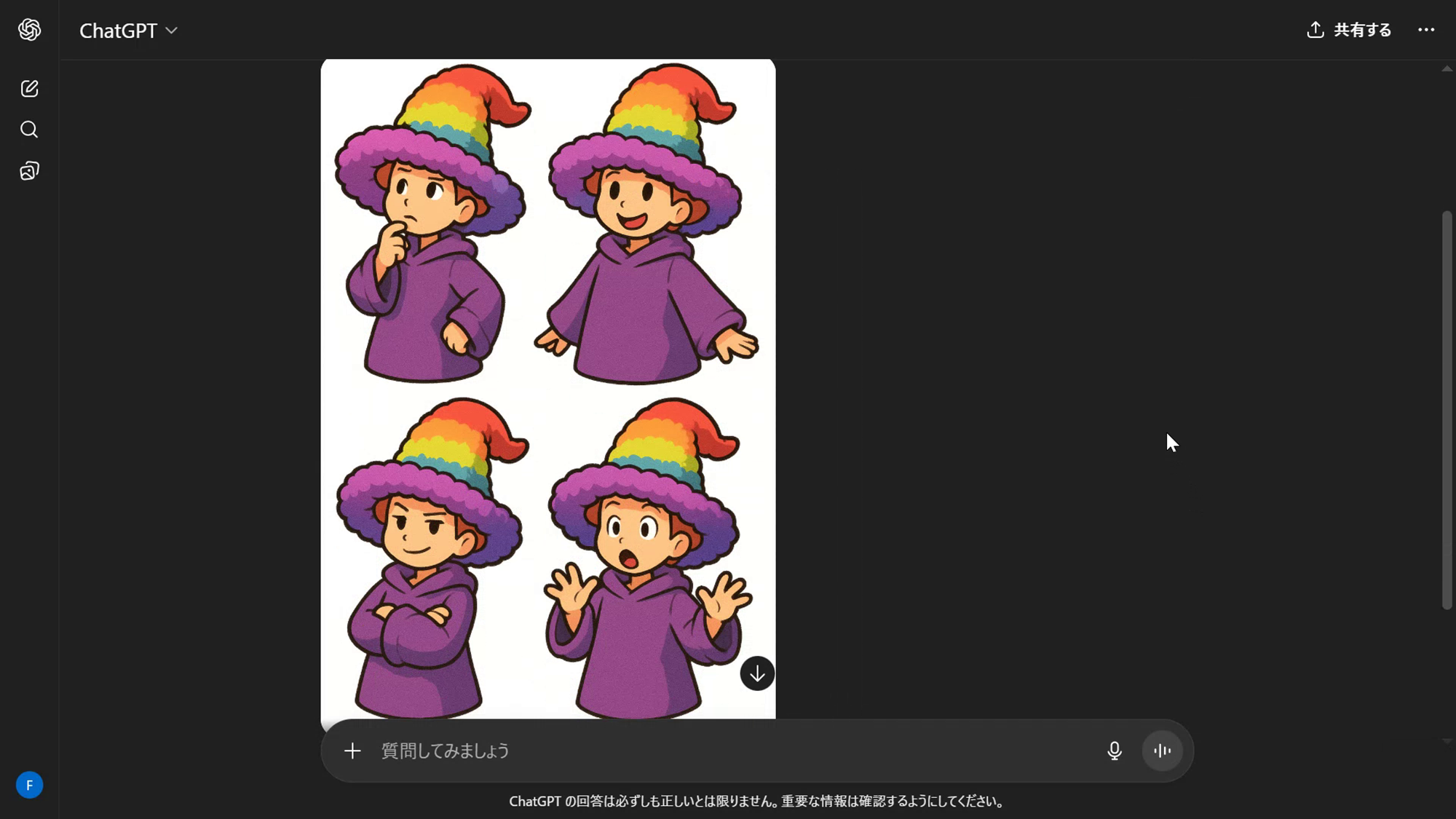This screenshot has height=819, width=1456.
Task: Open the image library icon in the sidebar
Action: click(29, 171)
